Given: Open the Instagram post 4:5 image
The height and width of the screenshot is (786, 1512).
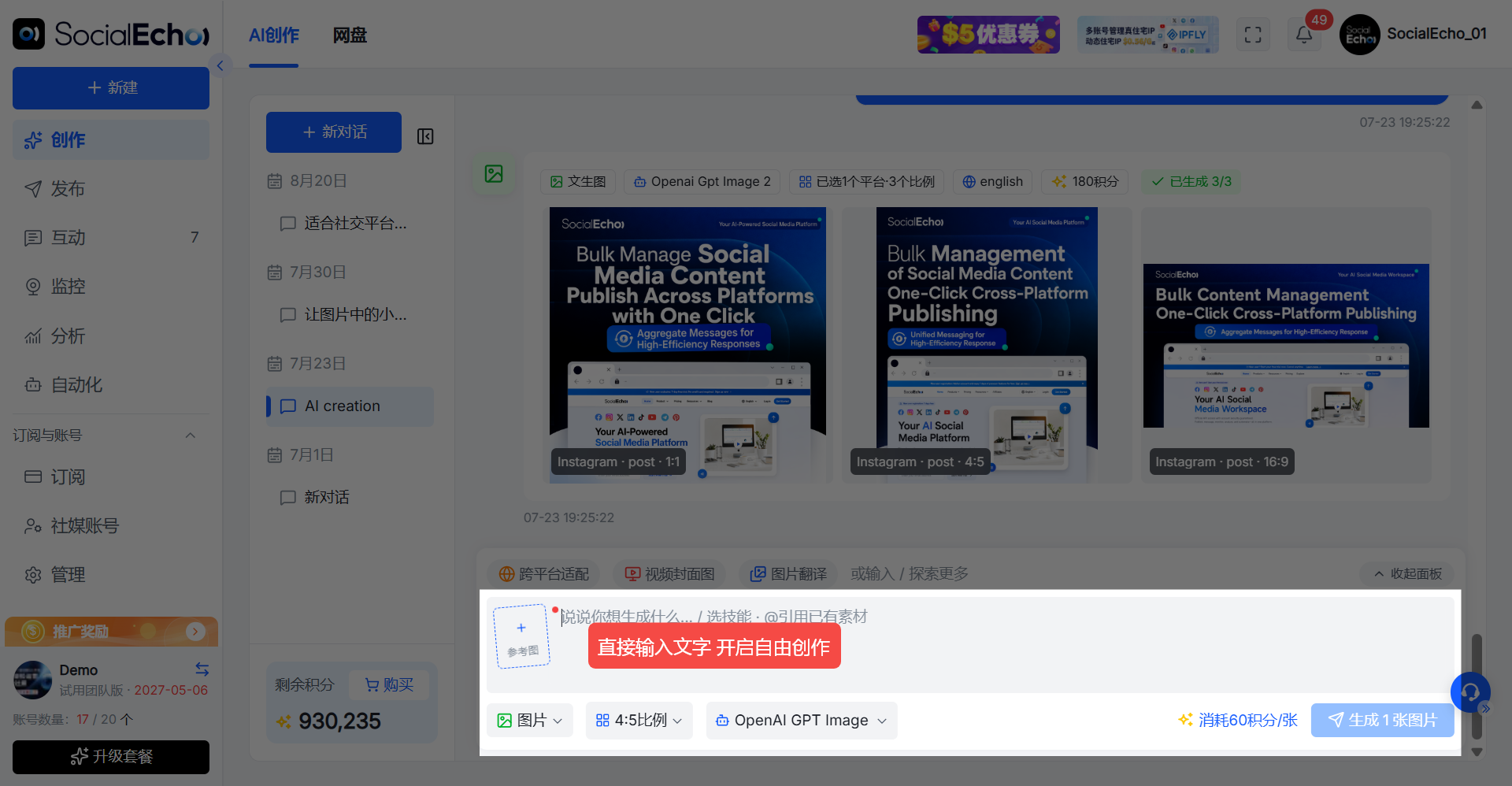Looking at the screenshot, I should (x=987, y=343).
